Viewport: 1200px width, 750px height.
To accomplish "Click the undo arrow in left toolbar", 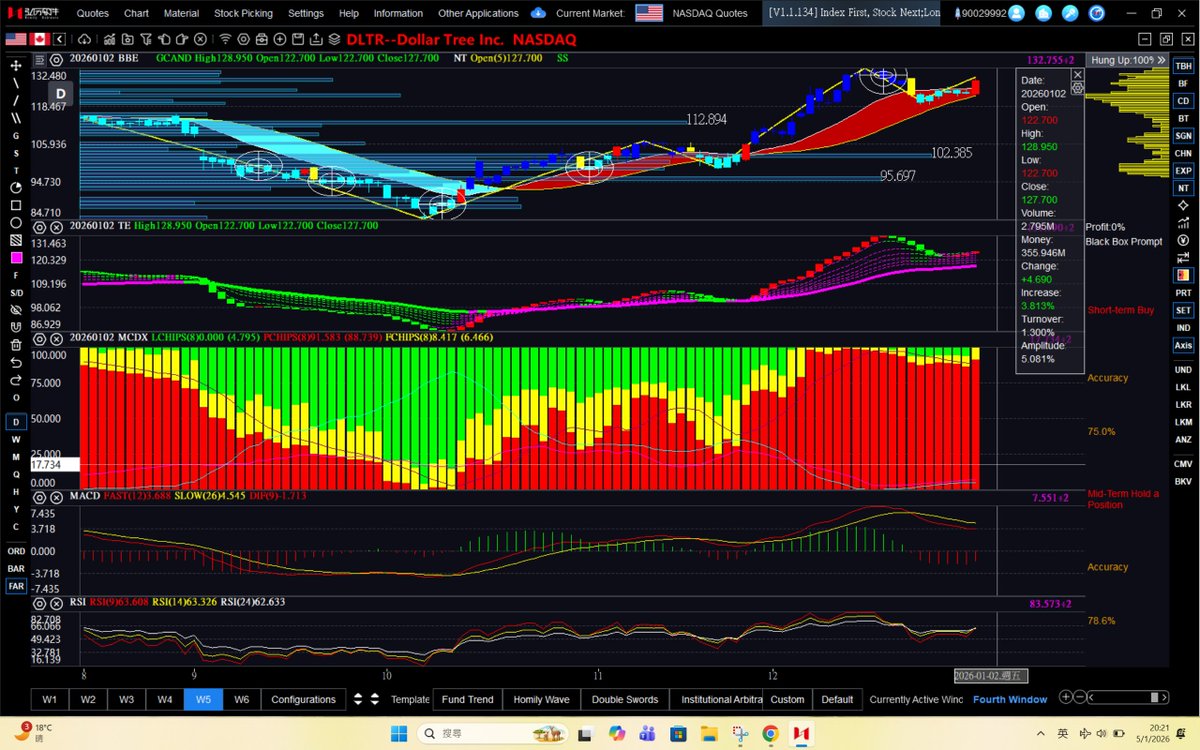I will pyautogui.click(x=15, y=363).
